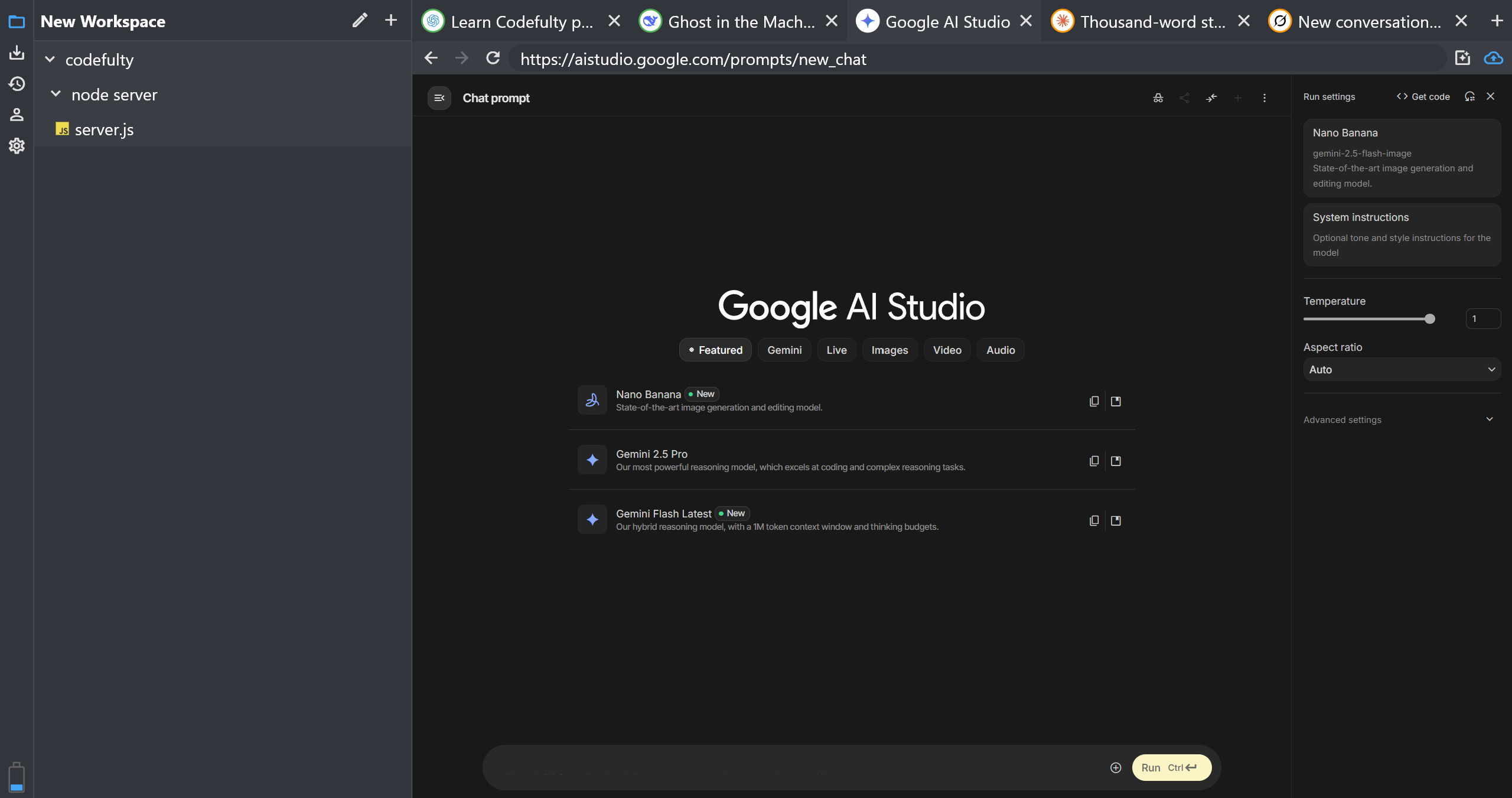Viewport: 1512px width, 798px height.
Task: Select the Images category tab
Action: click(889, 350)
